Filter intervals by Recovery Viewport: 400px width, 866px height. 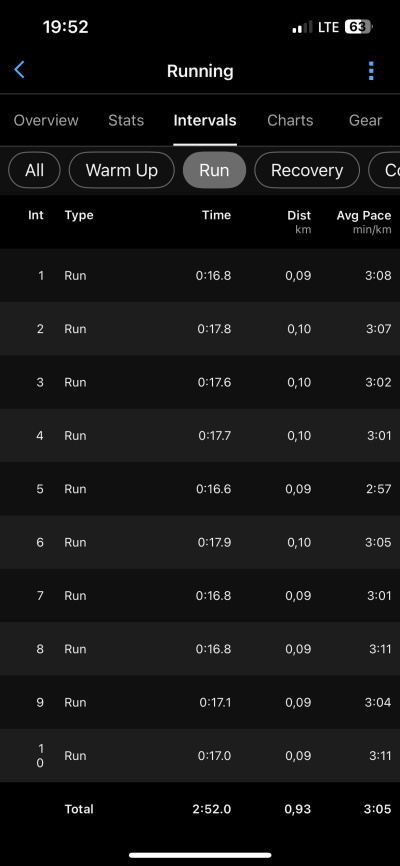pyautogui.click(x=307, y=170)
